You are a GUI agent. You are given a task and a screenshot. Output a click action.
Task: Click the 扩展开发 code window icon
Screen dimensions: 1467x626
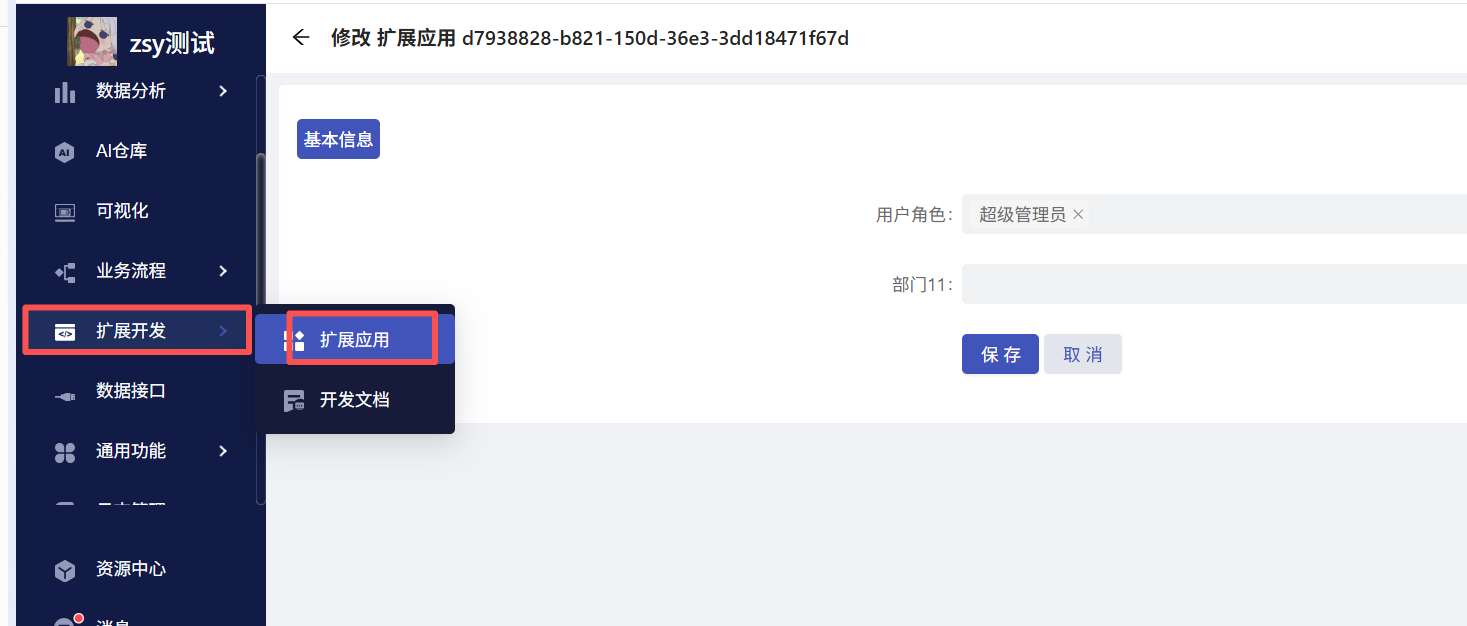(65, 332)
